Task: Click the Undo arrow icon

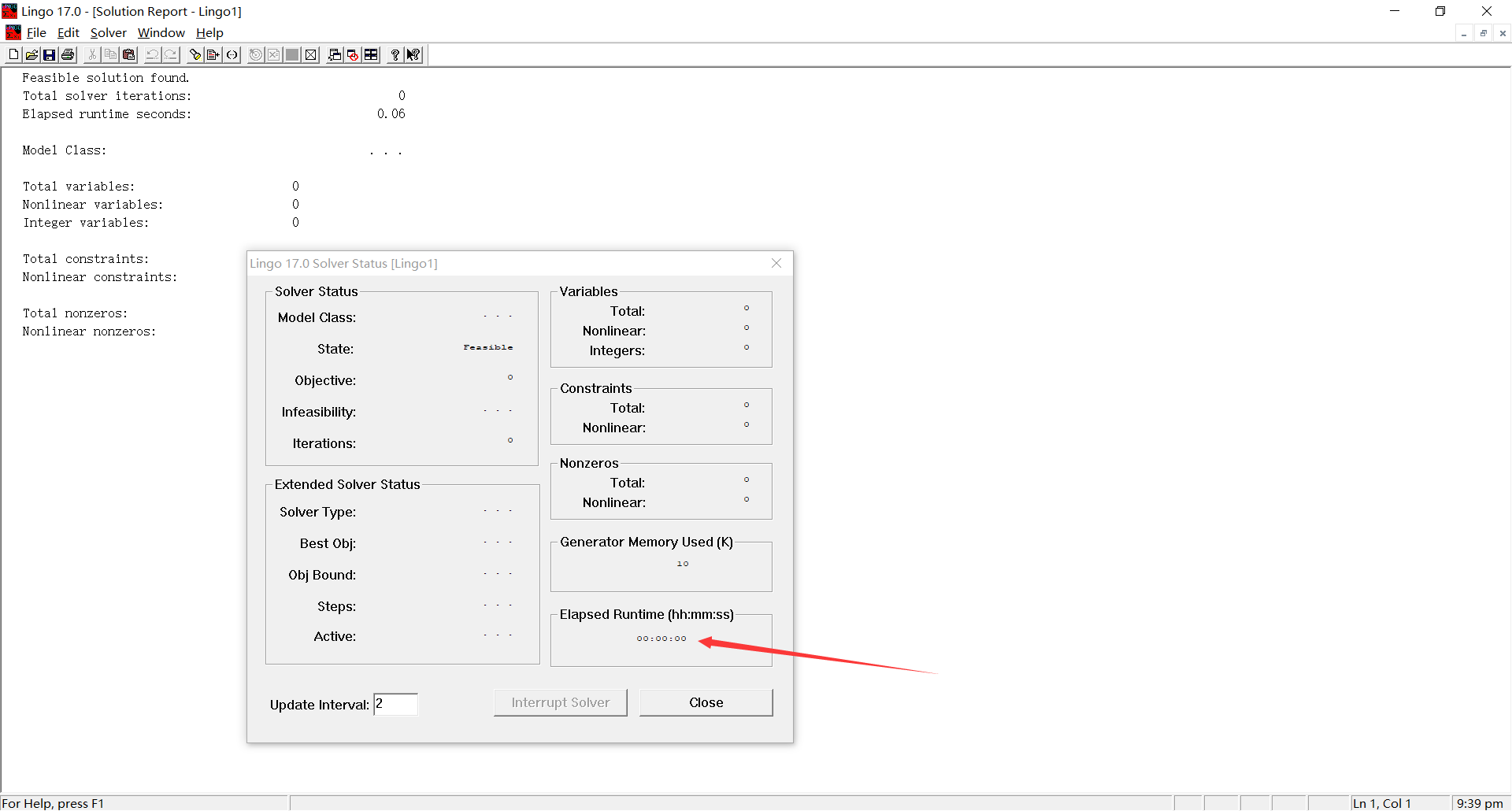Action: coord(152,54)
